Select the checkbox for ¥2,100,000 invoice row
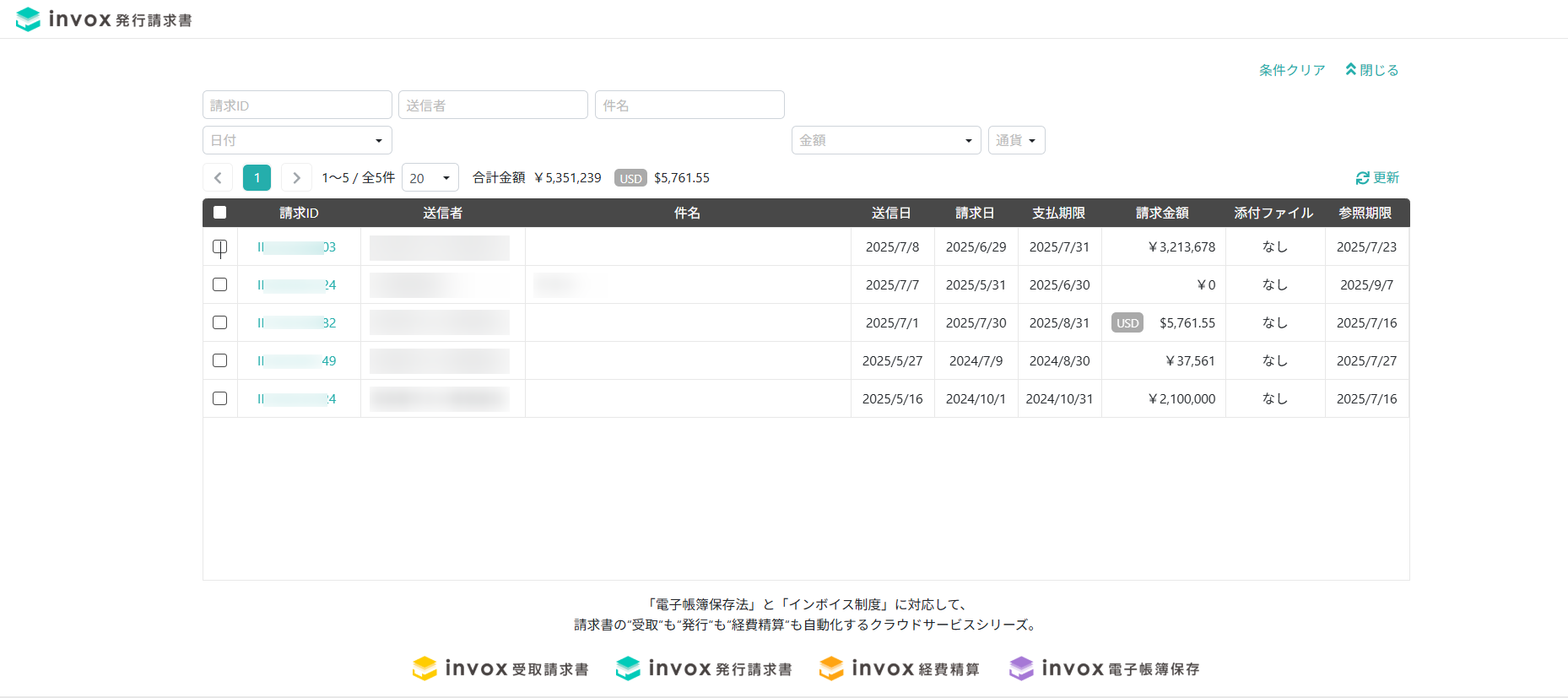The image size is (1568, 698). (220, 398)
